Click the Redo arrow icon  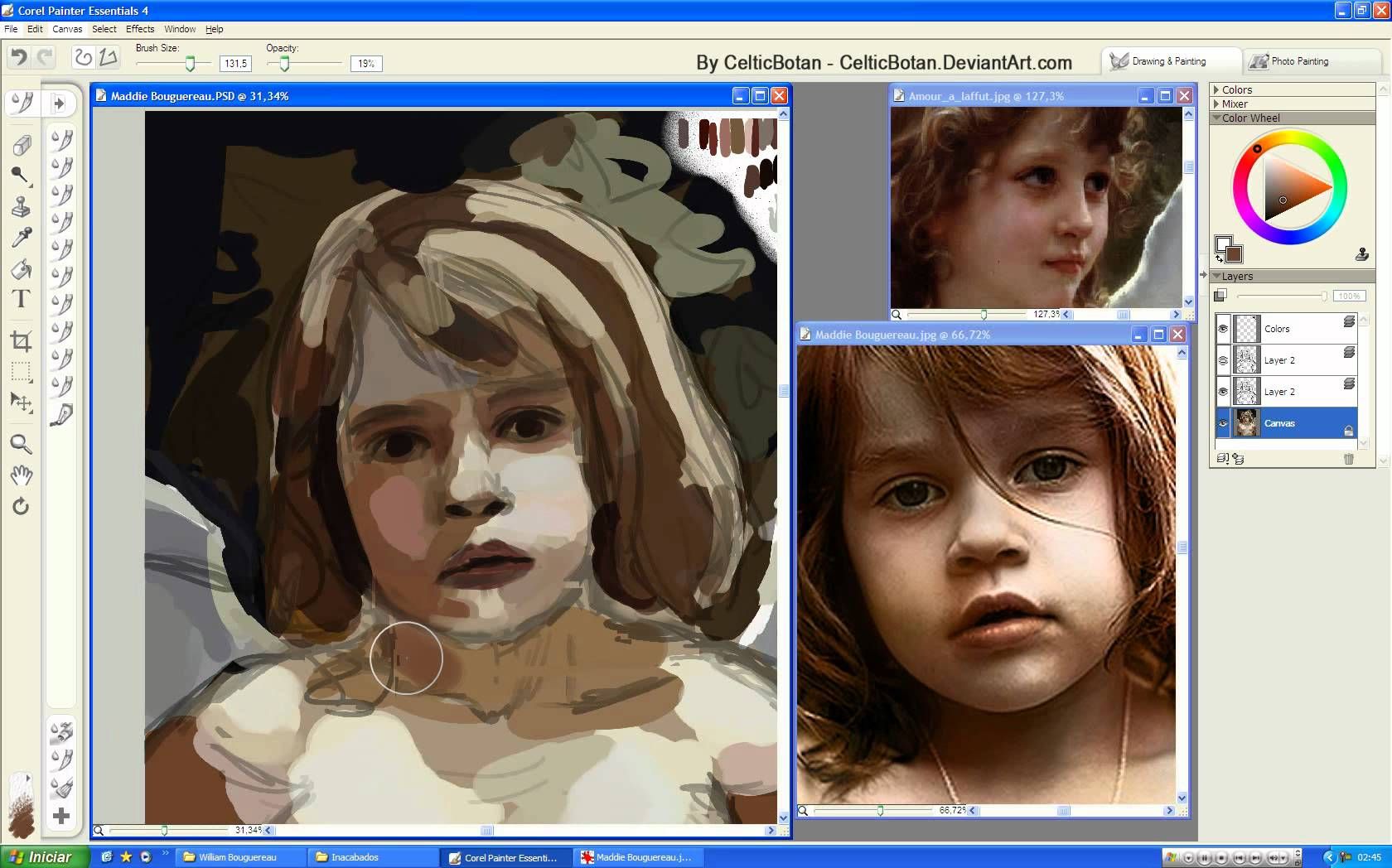[45, 56]
